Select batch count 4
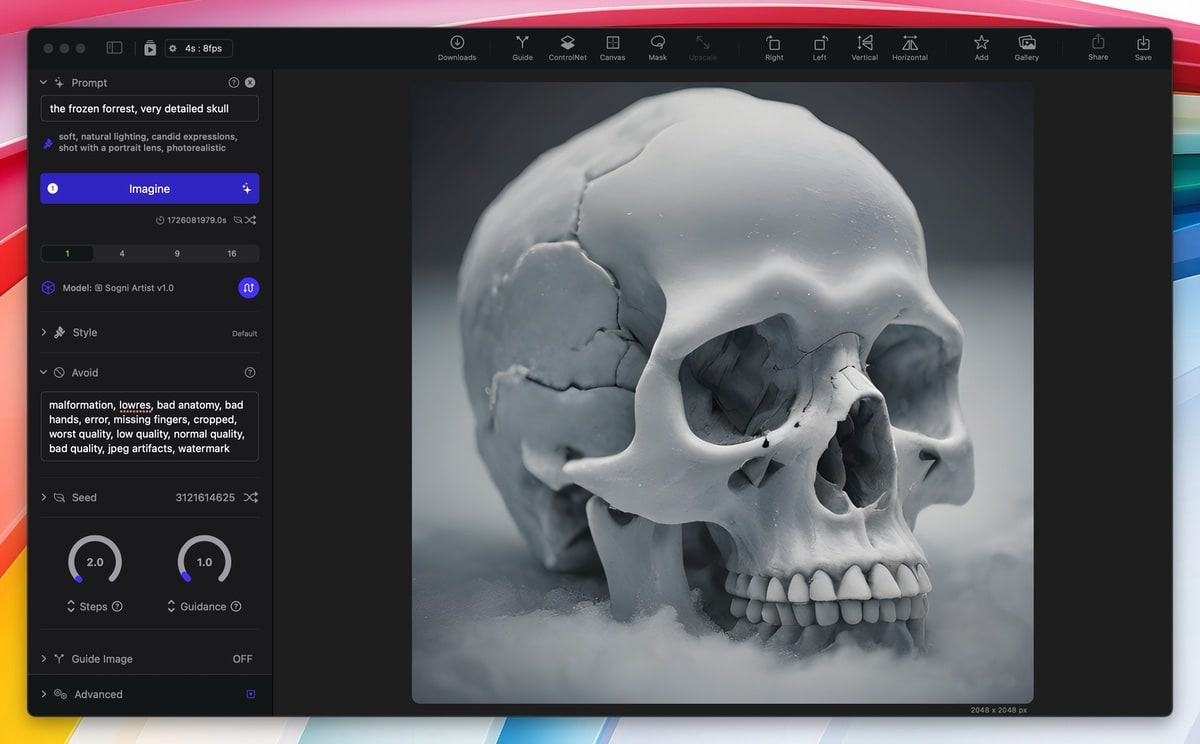 122,254
